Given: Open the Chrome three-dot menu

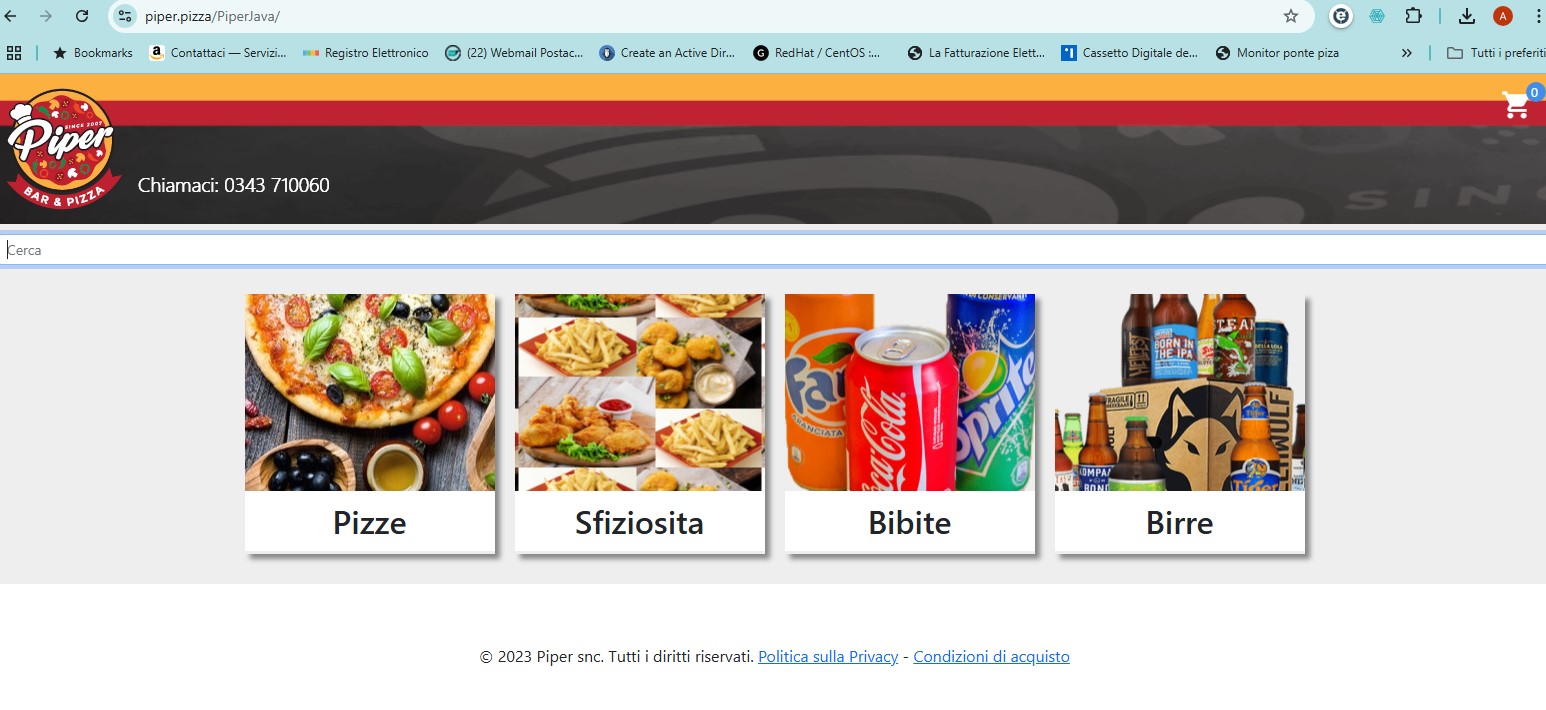Looking at the screenshot, I should coord(1538,16).
